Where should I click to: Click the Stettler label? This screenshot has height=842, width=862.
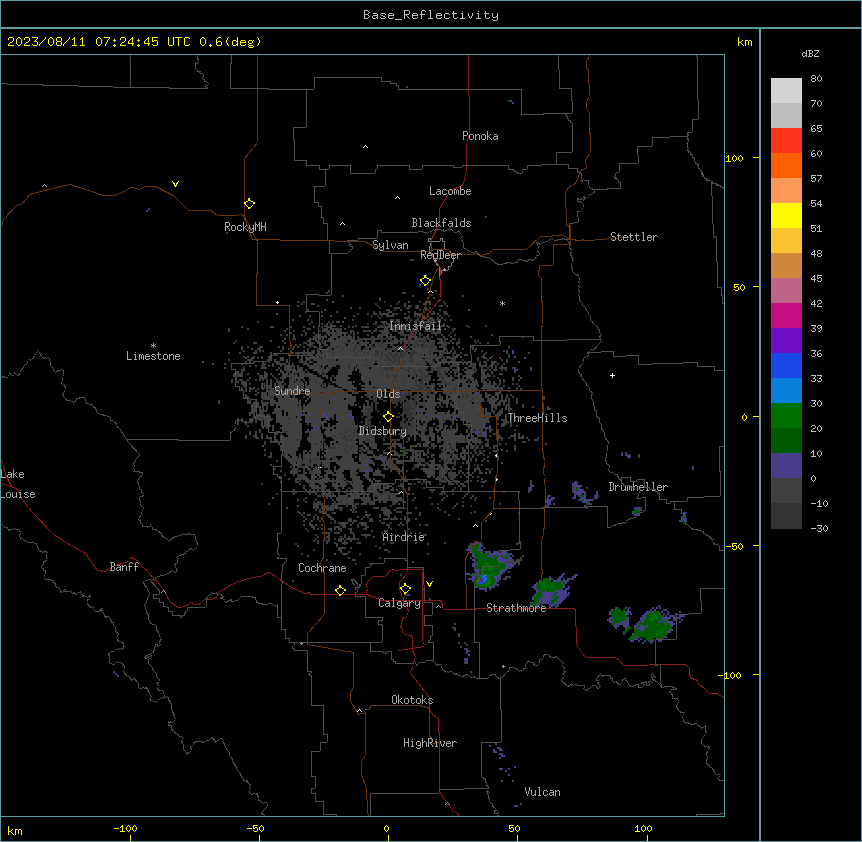click(634, 237)
